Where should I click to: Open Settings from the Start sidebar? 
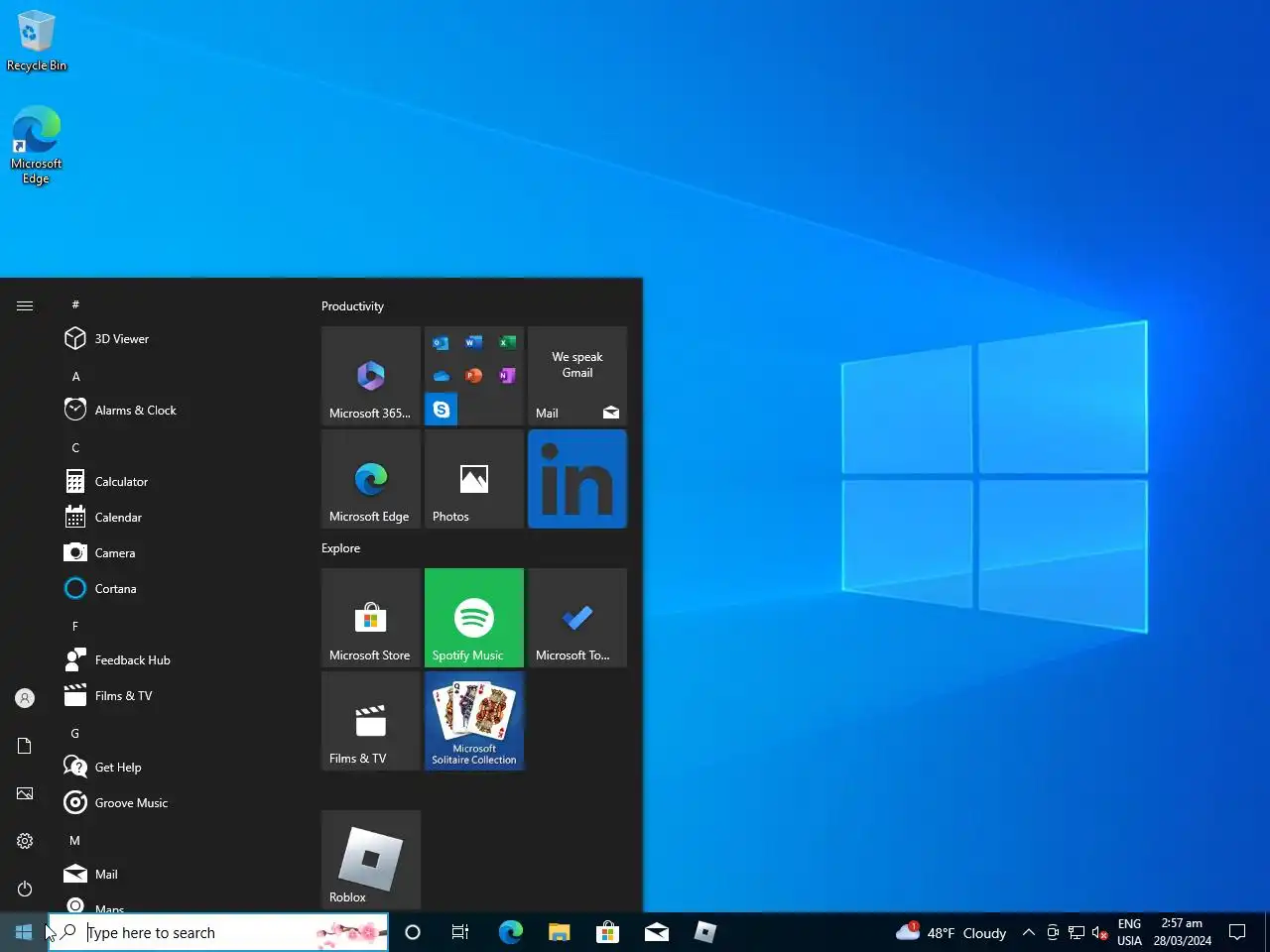[25, 841]
